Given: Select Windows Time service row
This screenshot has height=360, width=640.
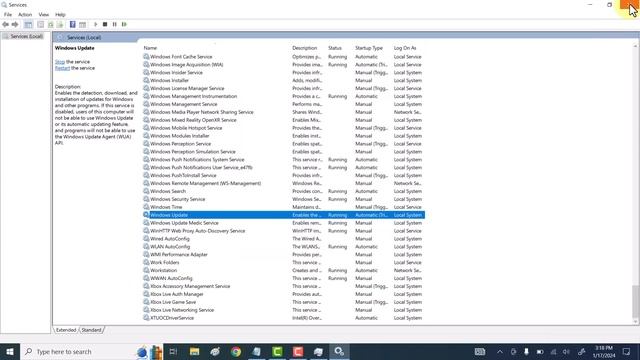Looking at the screenshot, I should [284, 207].
